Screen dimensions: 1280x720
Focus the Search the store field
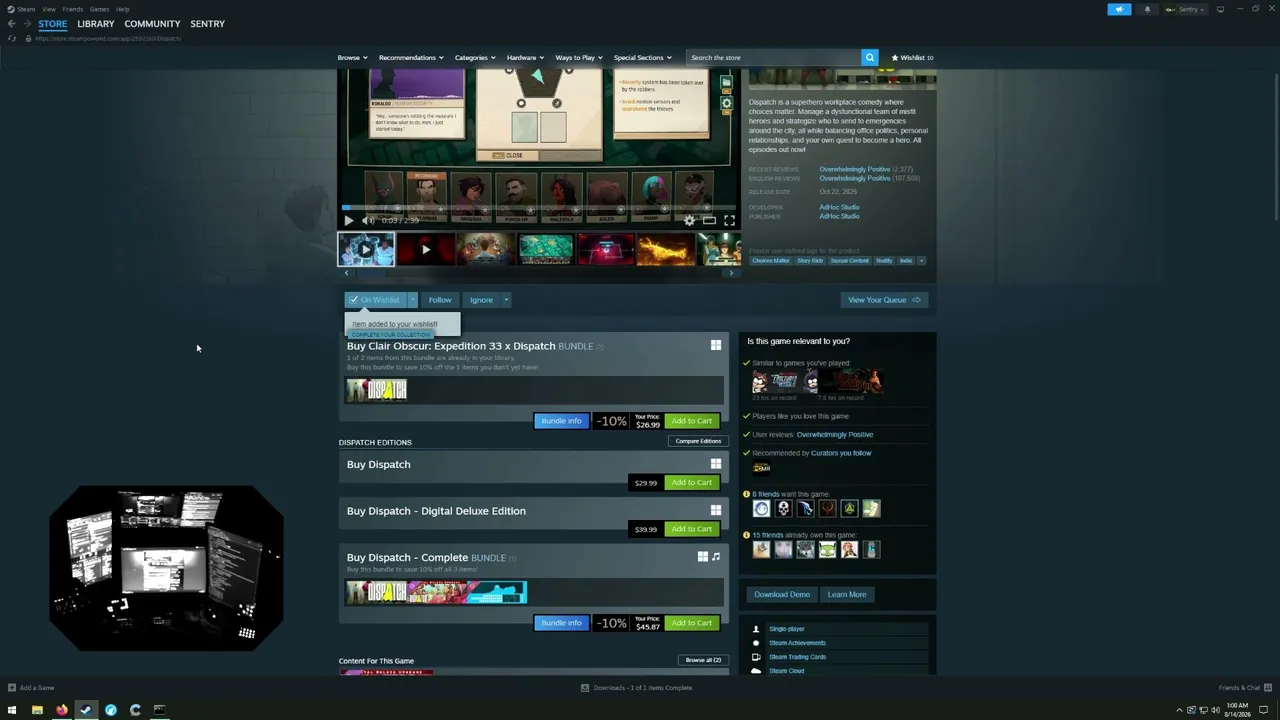774,58
